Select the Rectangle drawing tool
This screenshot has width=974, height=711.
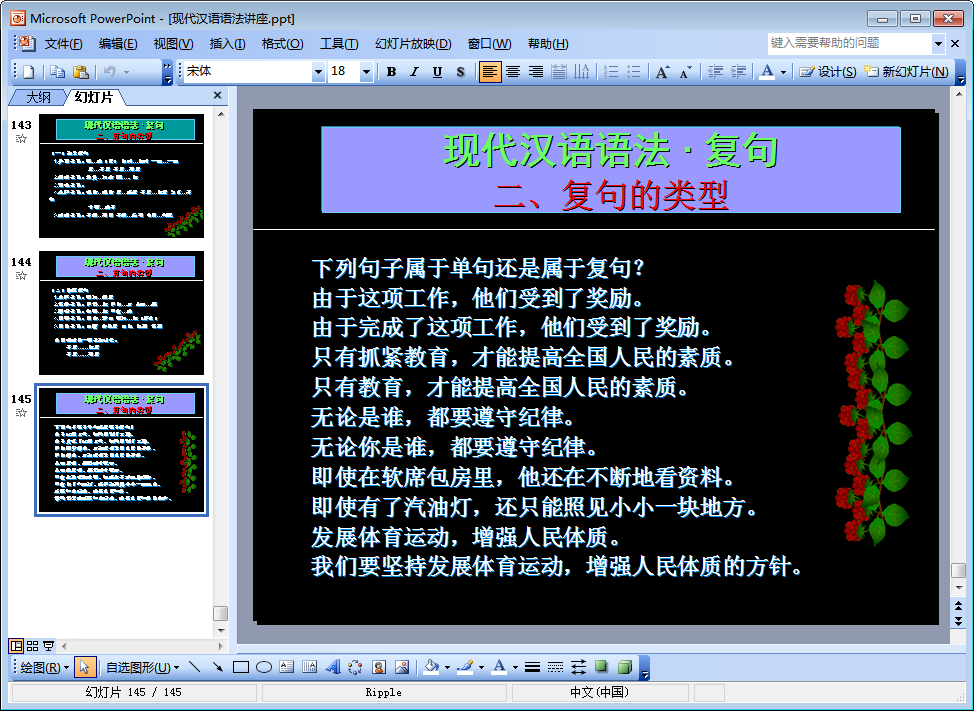click(241, 668)
